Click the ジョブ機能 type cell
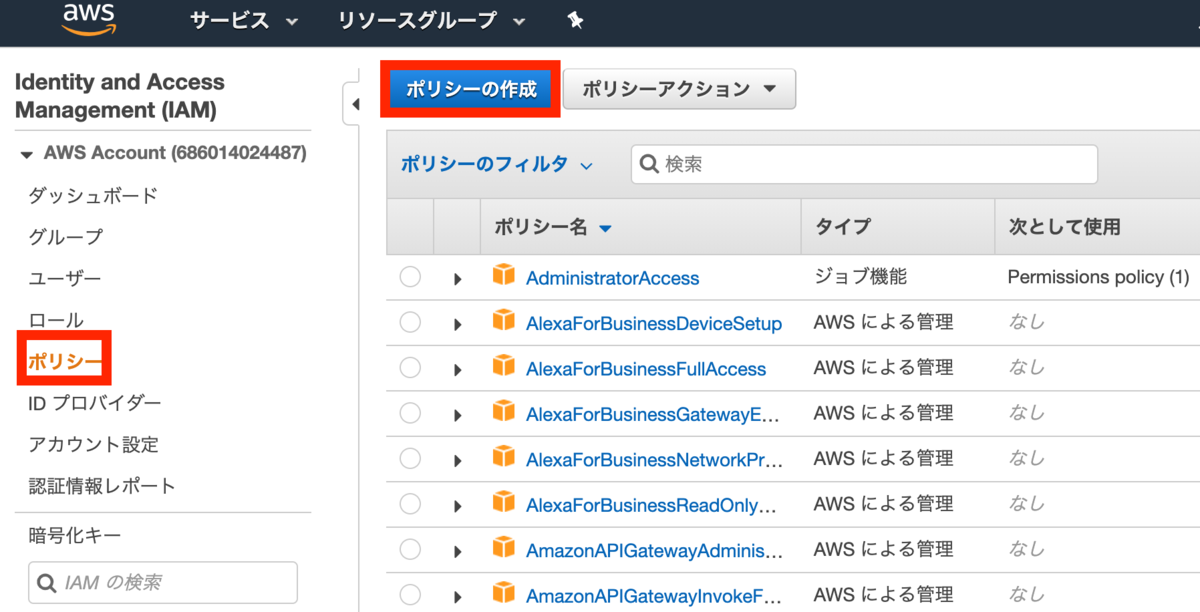Screen dimensions: 1200x612 click(861, 277)
